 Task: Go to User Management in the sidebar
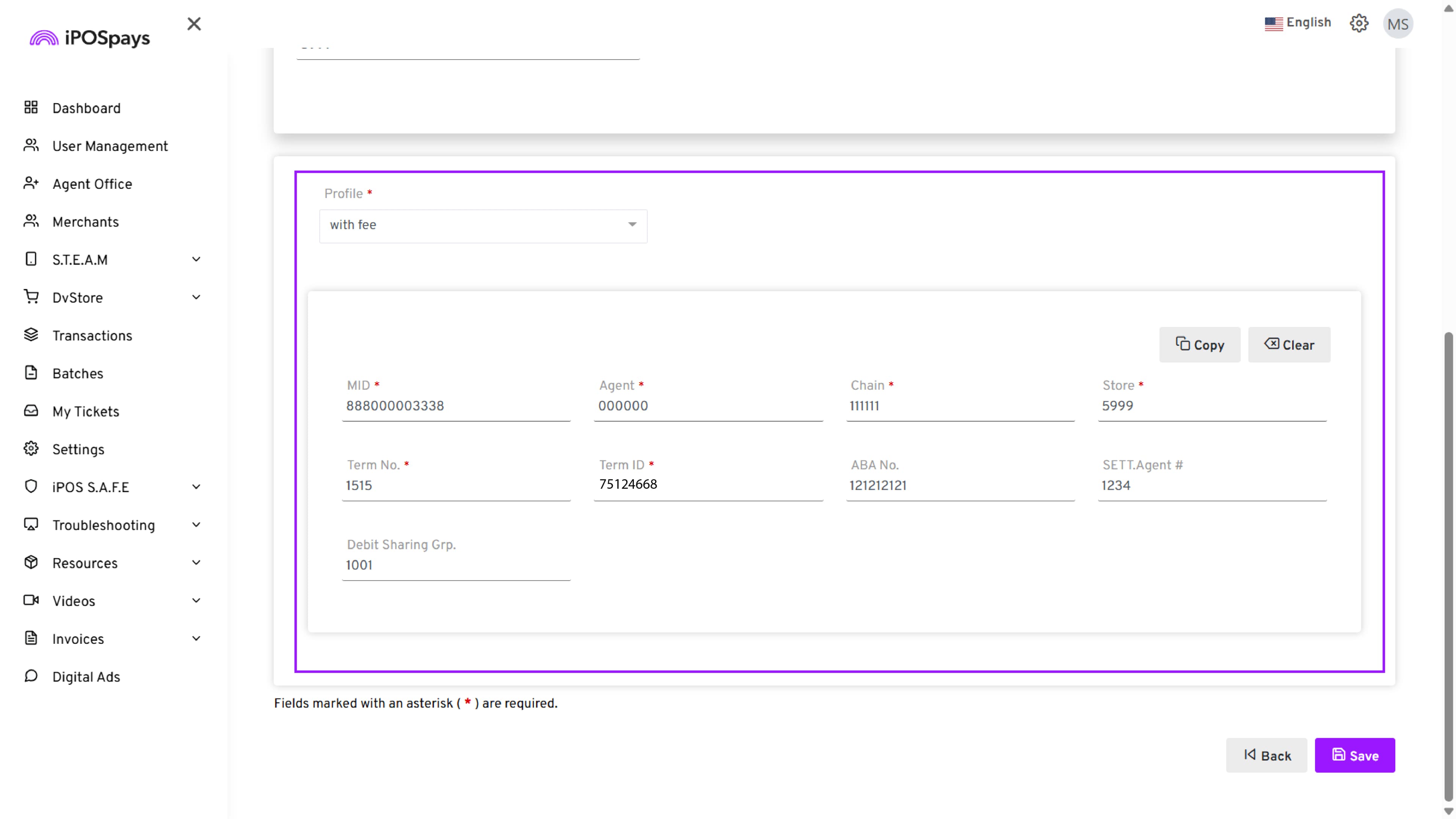pyautogui.click(x=110, y=146)
